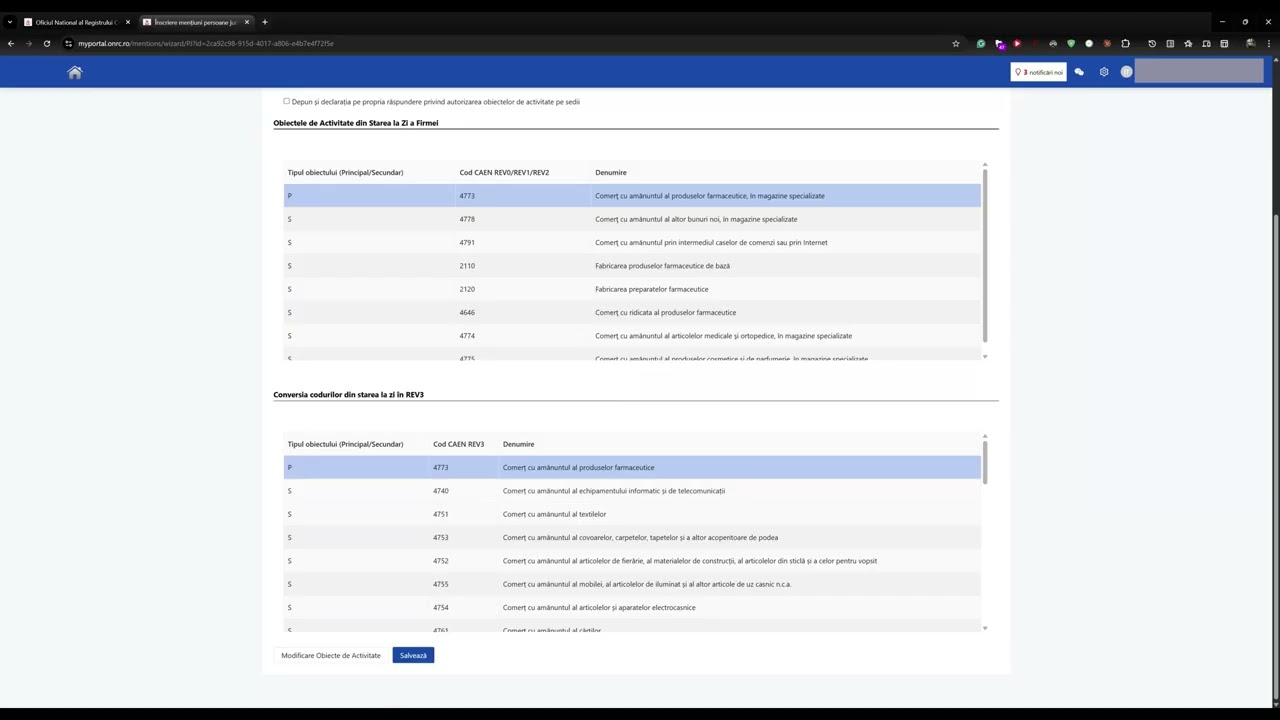1280x720 pixels.
Task: Select the 'Înscriere mențiuni persoane' tab
Action: (195, 22)
